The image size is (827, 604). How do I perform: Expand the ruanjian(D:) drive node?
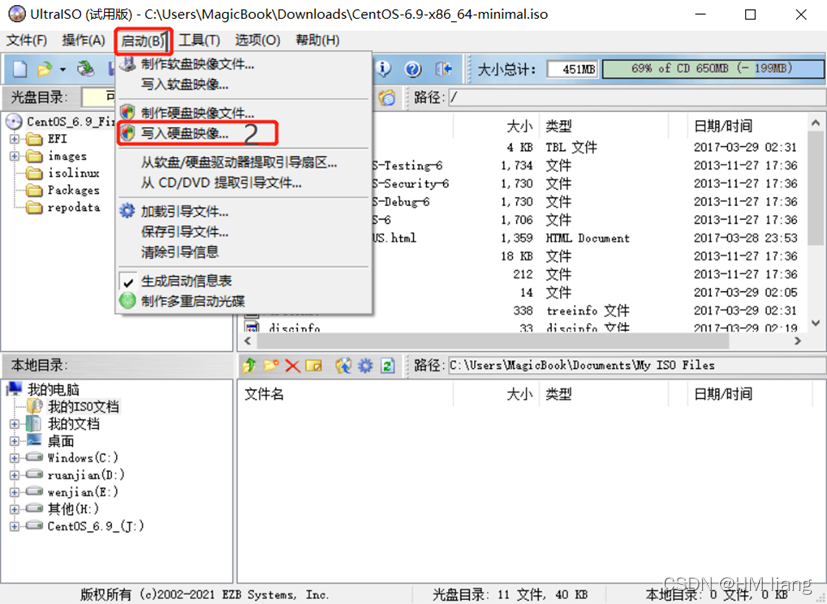point(14,475)
